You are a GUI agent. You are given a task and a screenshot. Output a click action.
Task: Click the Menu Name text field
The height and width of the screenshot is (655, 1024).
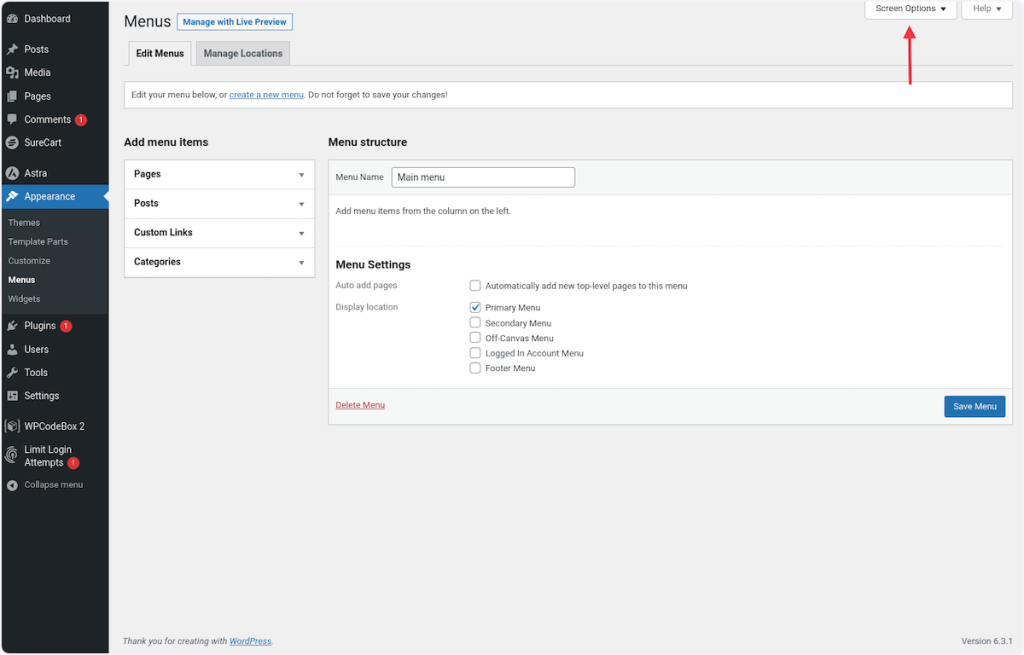[x=483, y=177]
